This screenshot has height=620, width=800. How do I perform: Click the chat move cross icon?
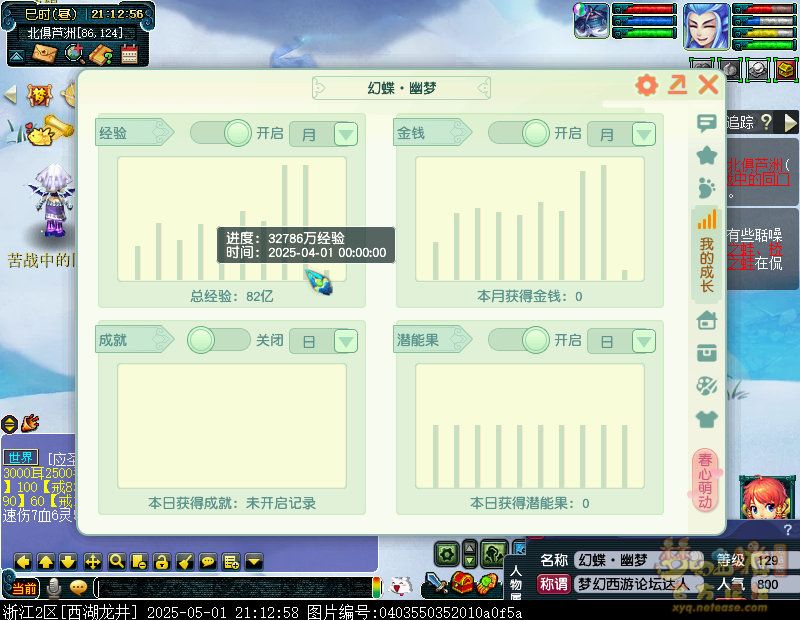coord(93,562)
